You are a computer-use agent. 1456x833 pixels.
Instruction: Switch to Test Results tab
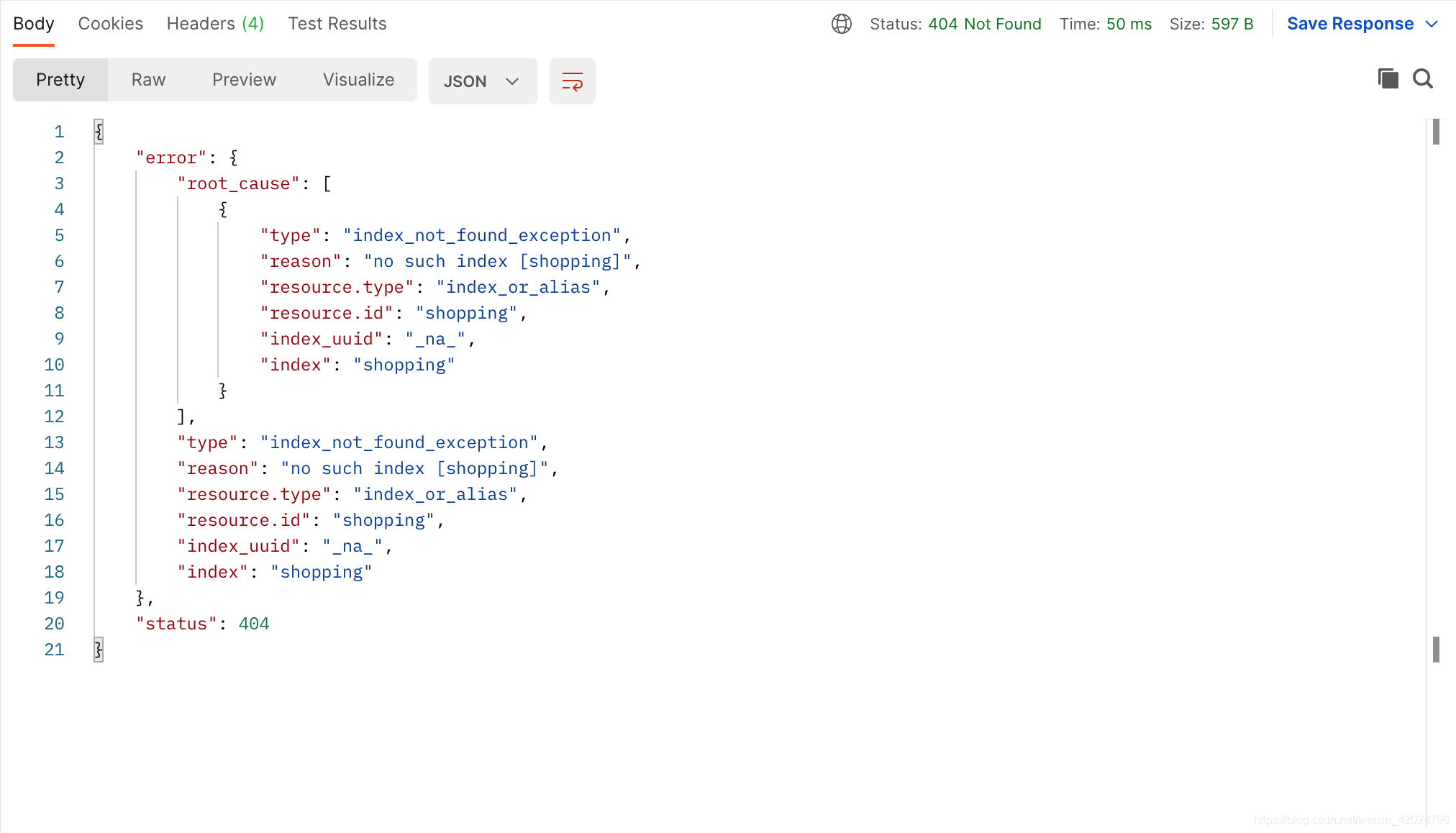click(337, 24)
